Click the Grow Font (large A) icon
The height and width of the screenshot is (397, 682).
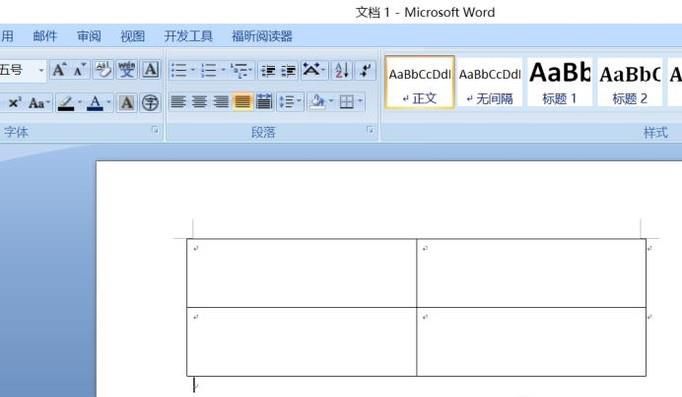coord(59,70)
